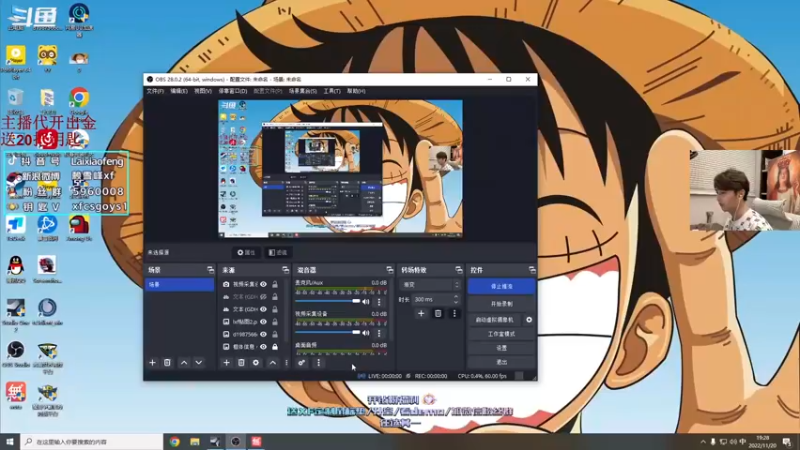Image resolution: width=800 pixels, height=450 pixels.
Task: Expand hidden system tray icons chevron
Action: click(x=703, y=442)
